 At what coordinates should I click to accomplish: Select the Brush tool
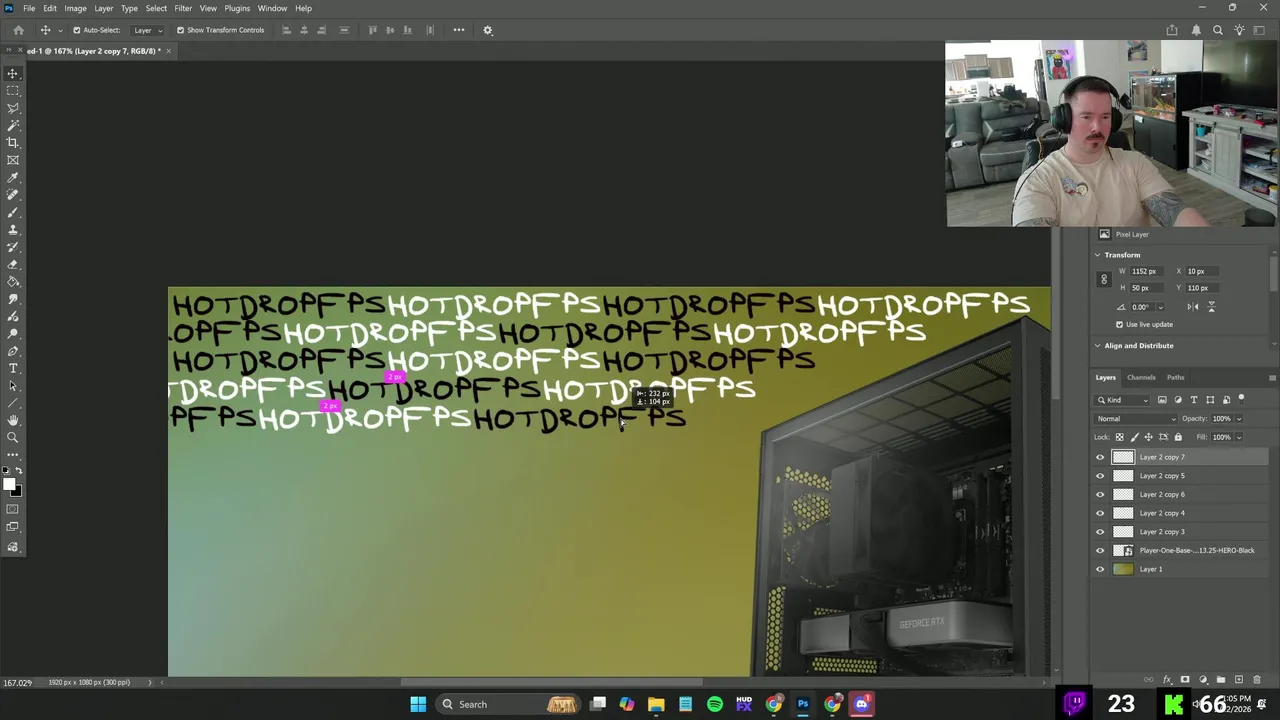click(x=13, y=213)
